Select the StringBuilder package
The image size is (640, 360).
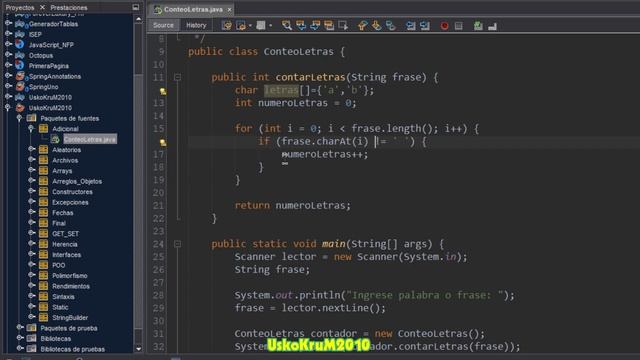pos(70,318)
